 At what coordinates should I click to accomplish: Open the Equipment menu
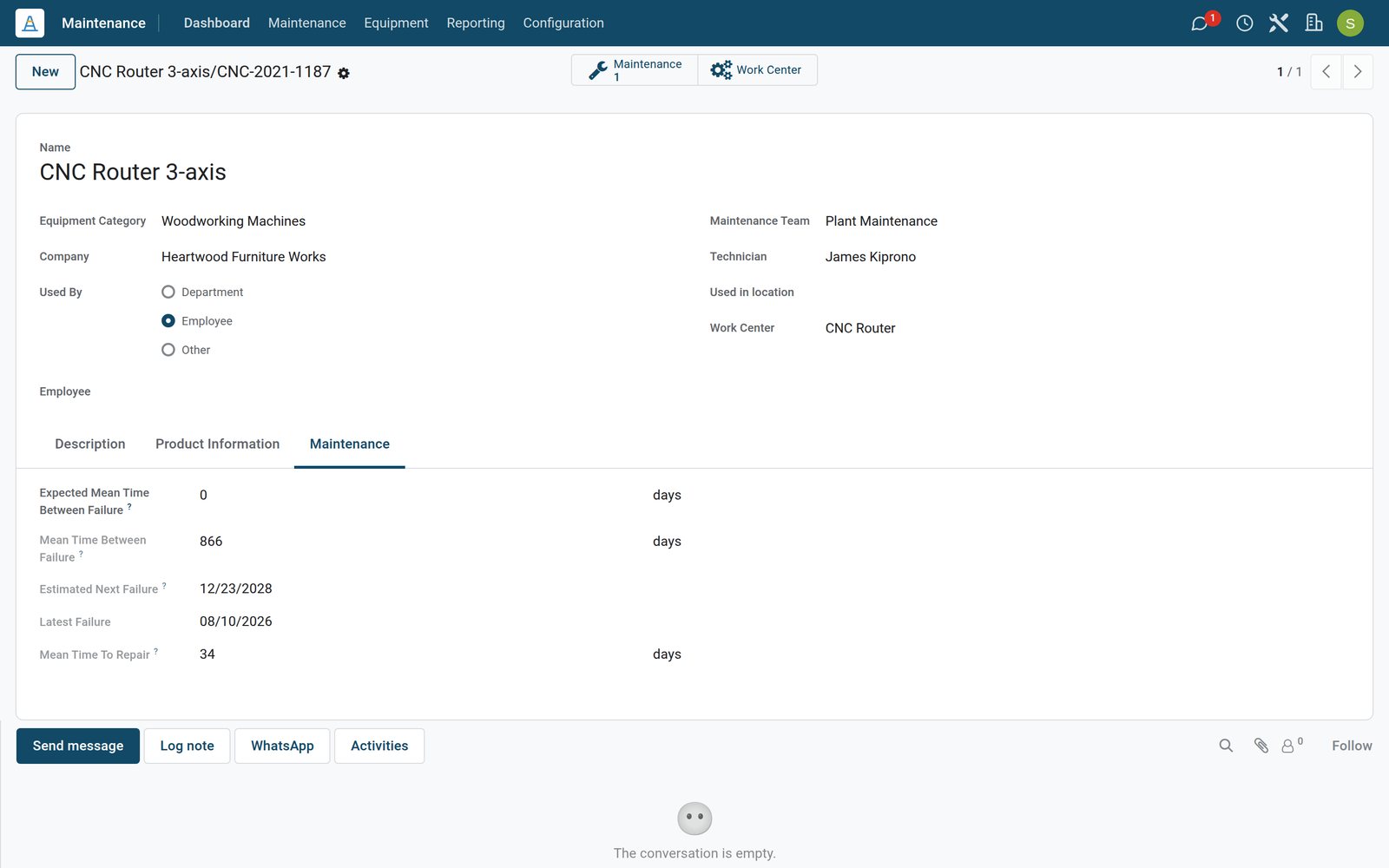396,23
